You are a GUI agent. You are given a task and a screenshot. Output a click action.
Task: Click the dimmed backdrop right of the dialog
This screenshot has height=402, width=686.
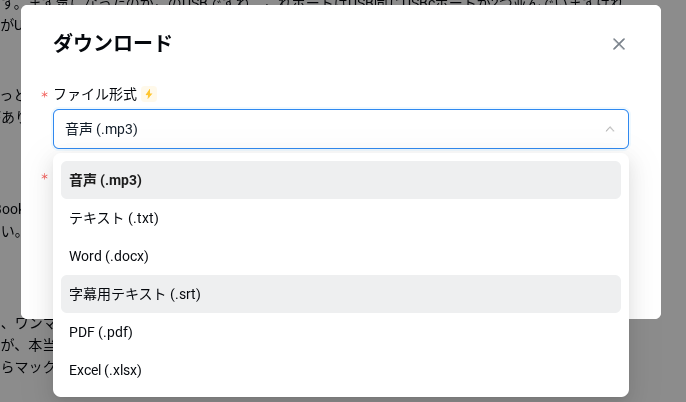[673, 200]
